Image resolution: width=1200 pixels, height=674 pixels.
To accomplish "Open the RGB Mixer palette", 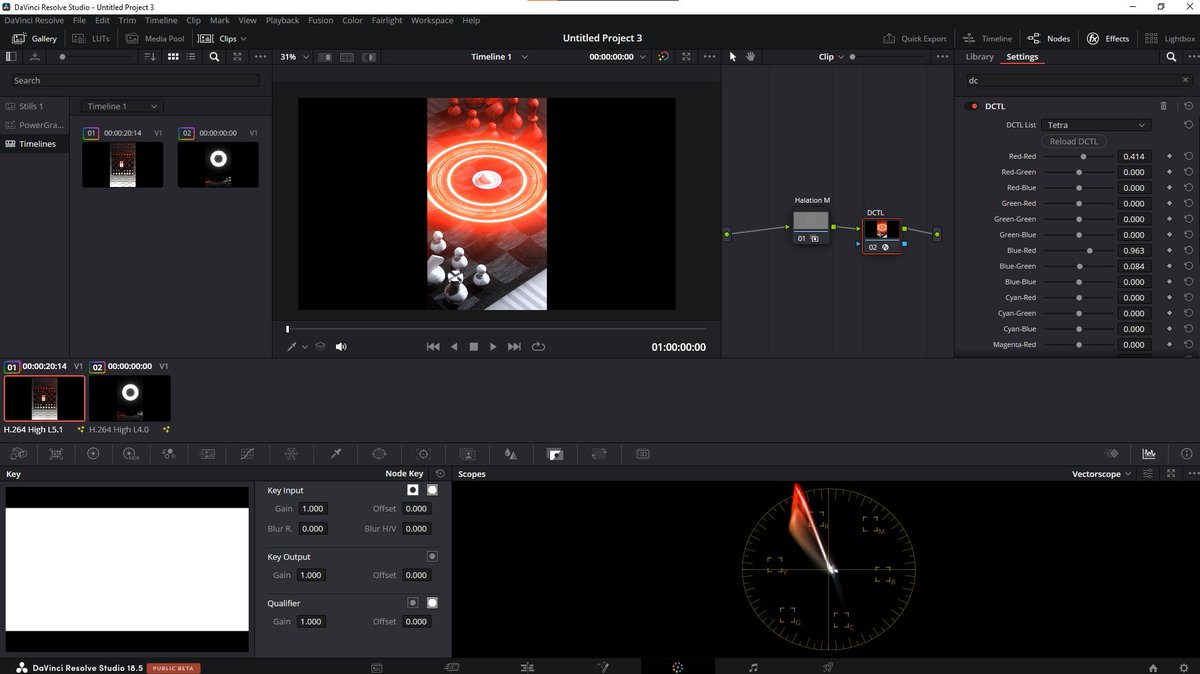I will pos(168,454).
